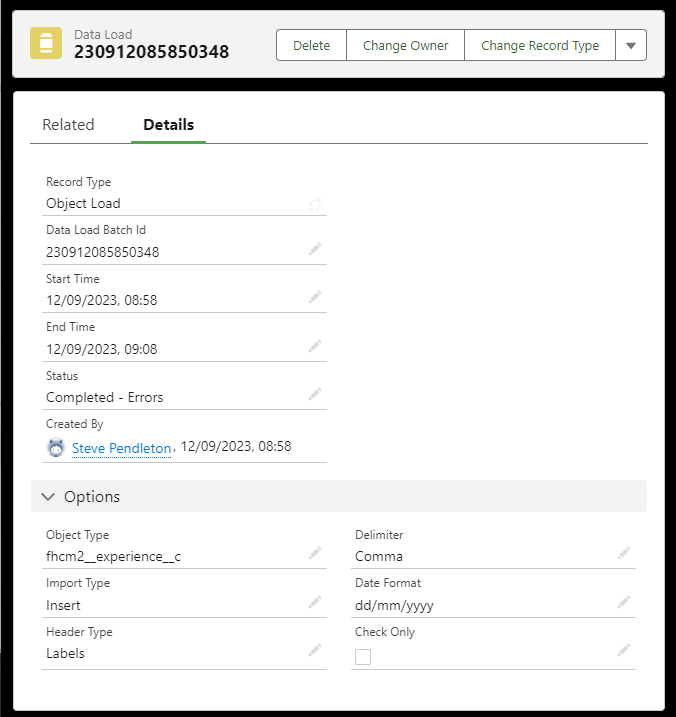Select the Details tab

point(168,125)
